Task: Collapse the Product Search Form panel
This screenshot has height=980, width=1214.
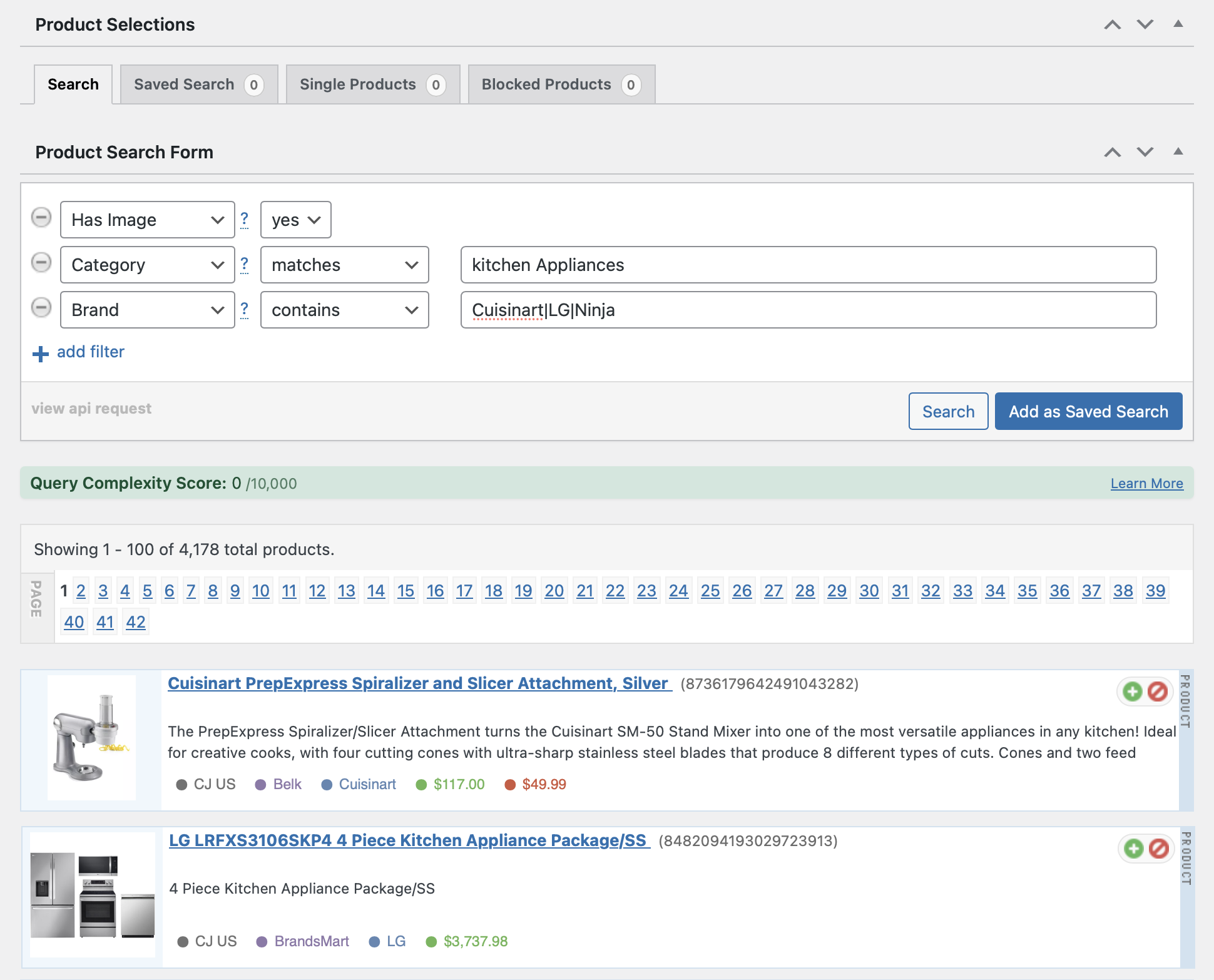Action: point(1178,151)
